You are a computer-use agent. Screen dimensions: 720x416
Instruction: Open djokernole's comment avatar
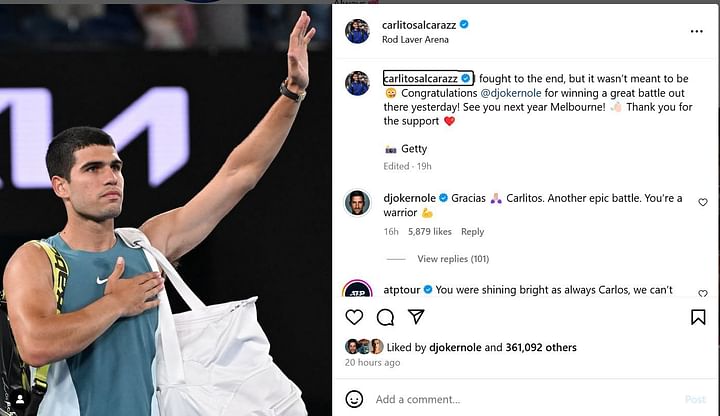[357, 202]
